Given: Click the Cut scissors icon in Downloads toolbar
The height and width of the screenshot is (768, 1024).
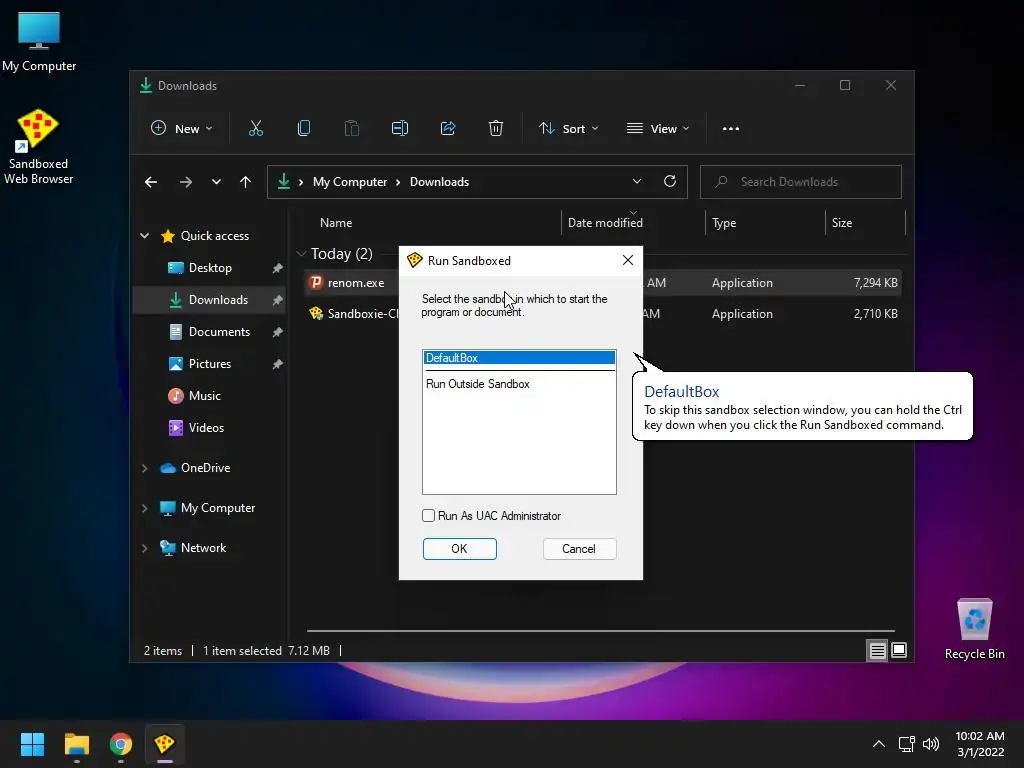Looking at the screenshot, I should (255, 129).
